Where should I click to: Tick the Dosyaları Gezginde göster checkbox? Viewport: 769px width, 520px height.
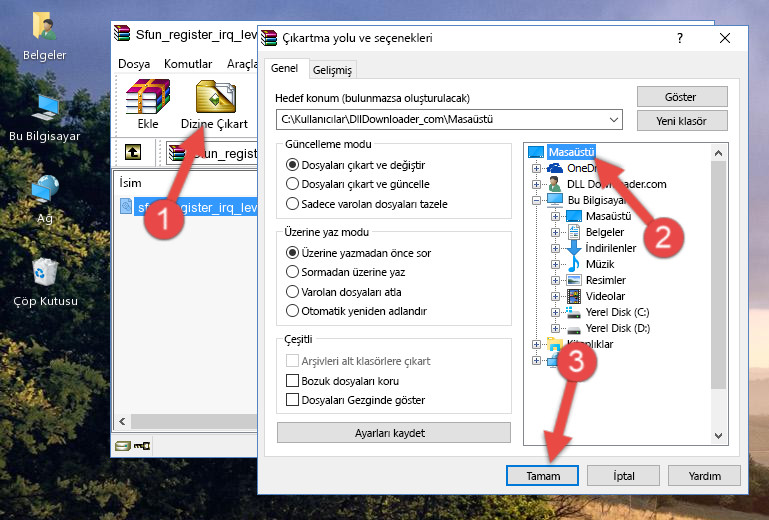pos(293,400)
